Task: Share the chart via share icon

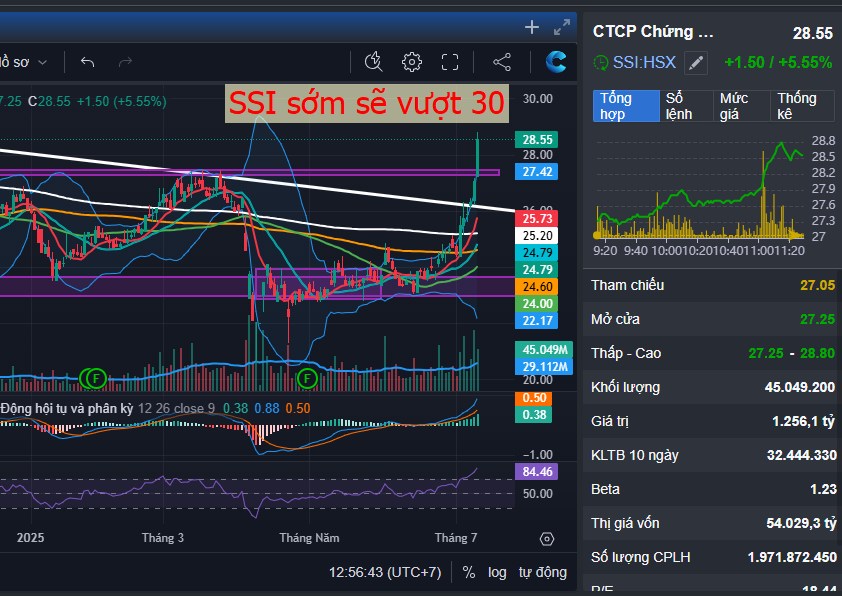Action: [x=502, y=62]
